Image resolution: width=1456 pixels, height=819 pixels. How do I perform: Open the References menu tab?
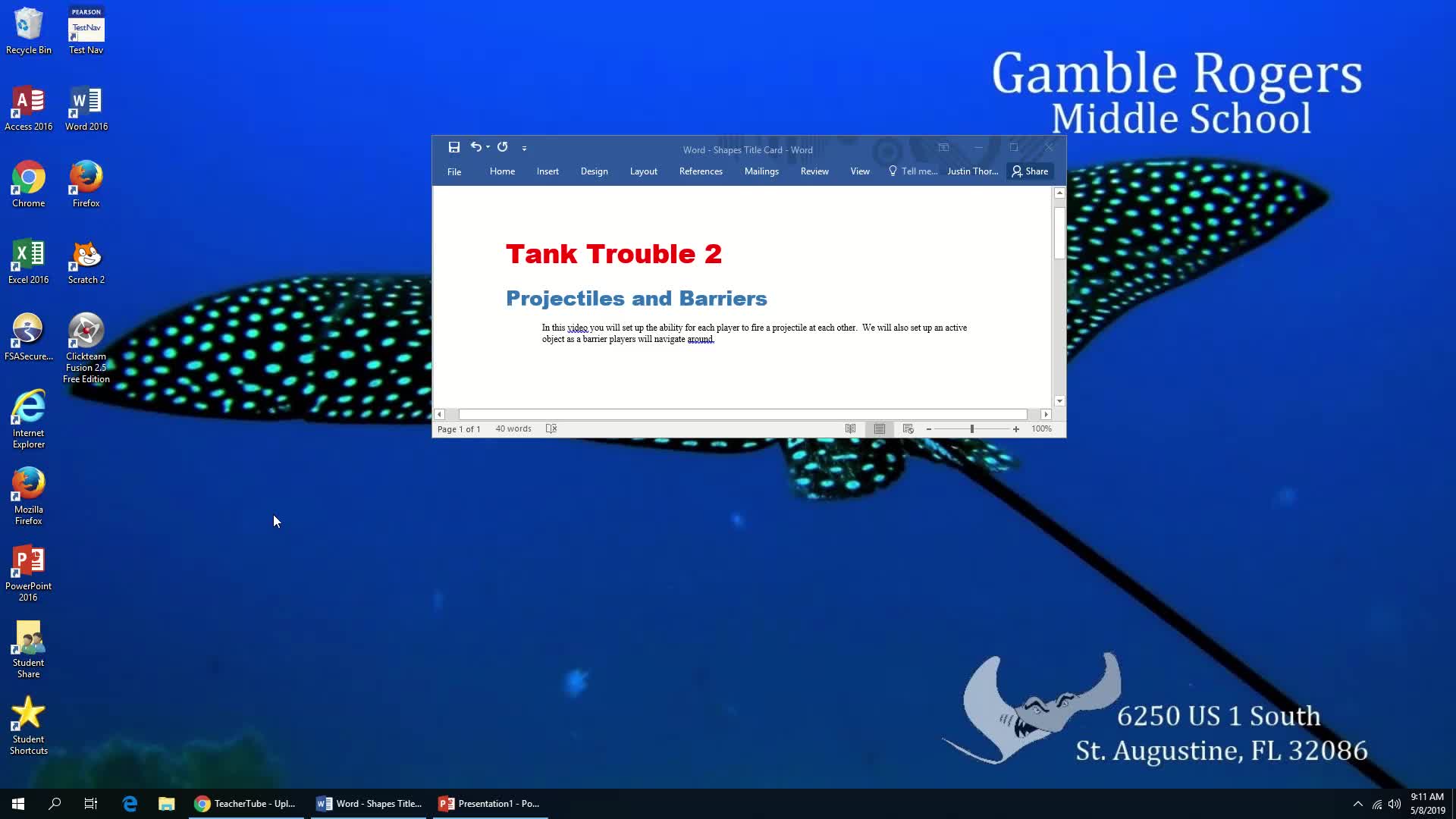pos(700,171)
